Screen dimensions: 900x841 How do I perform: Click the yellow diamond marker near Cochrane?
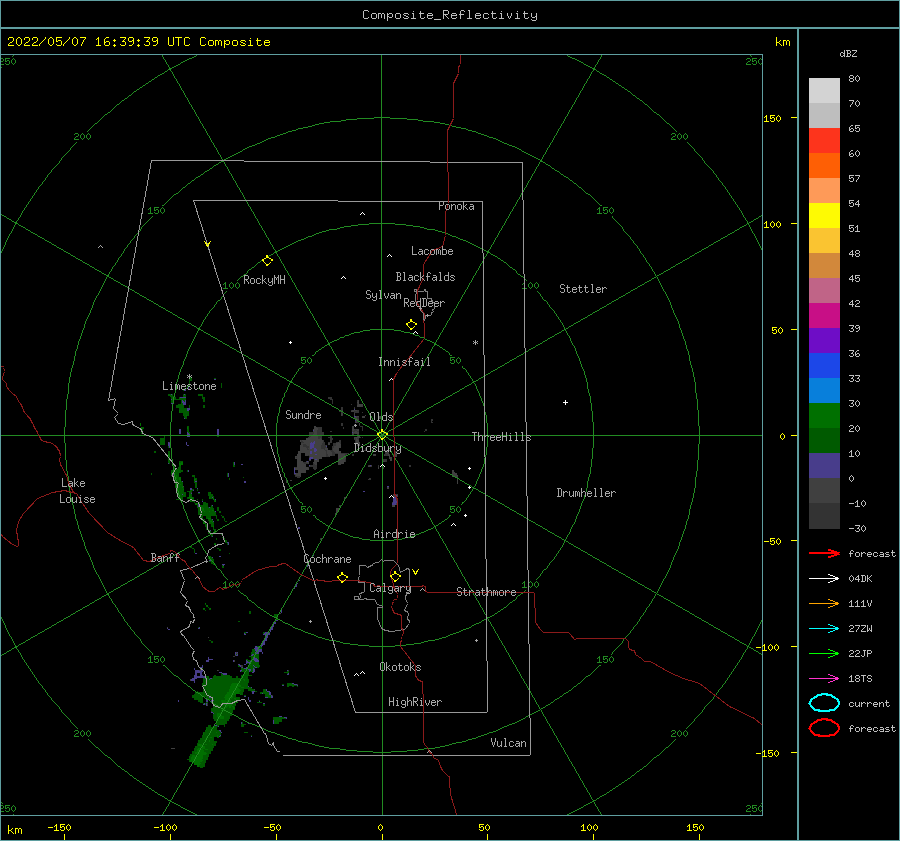(342, 577)
